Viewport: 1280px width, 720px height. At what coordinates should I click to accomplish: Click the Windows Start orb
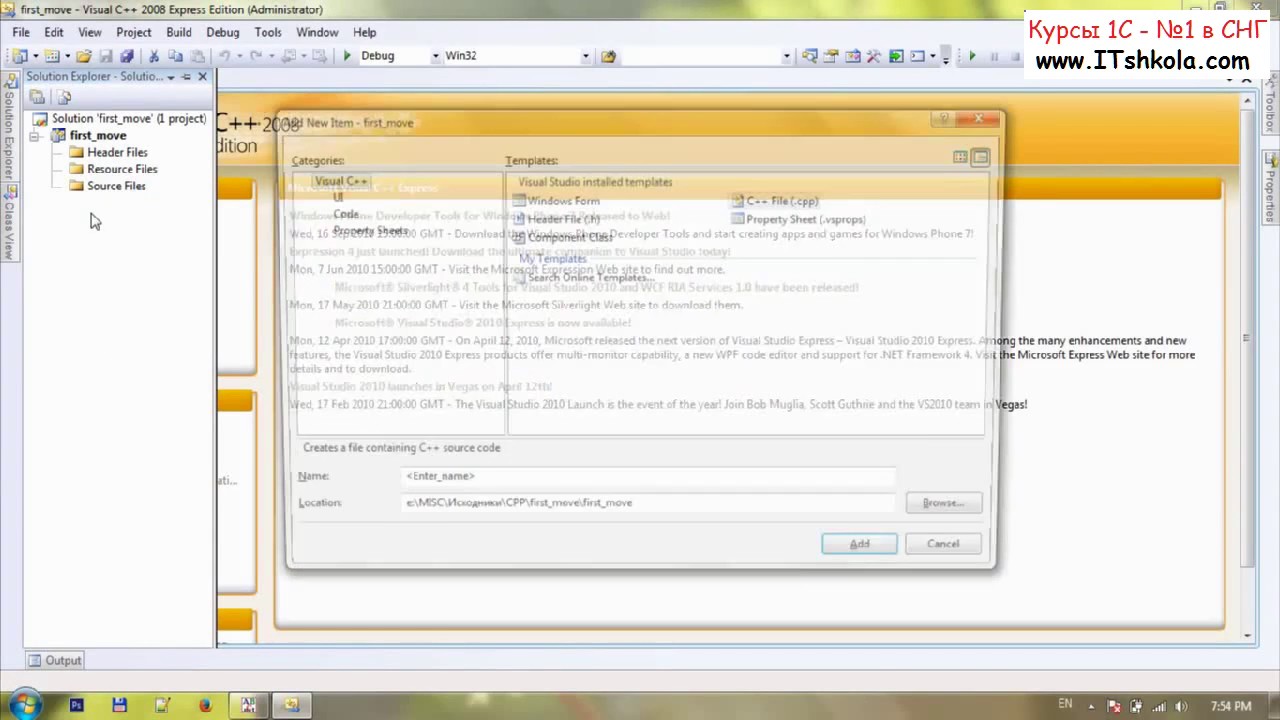[x=23, y=704]
